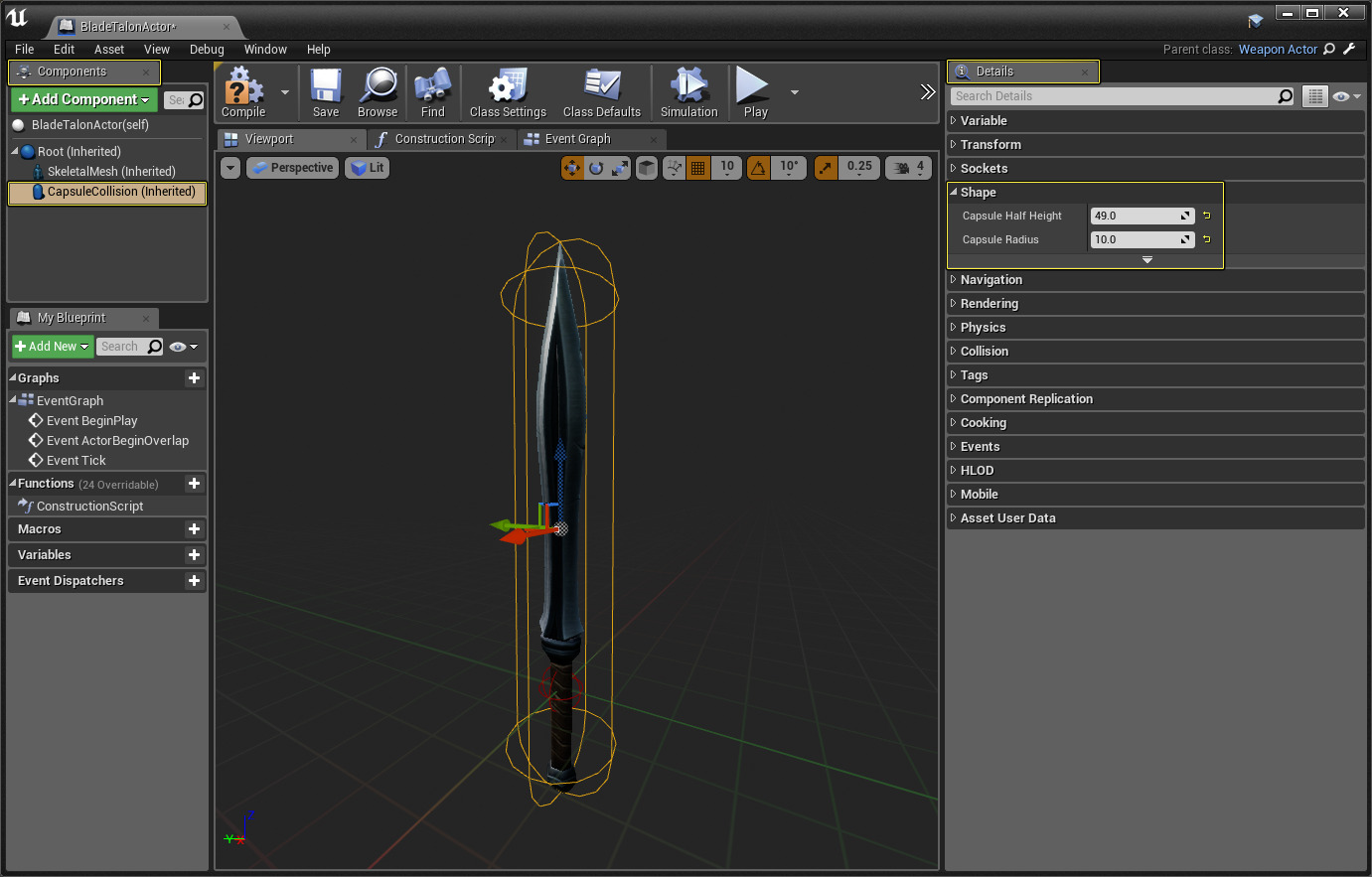
Task: Select the rotate gizmo mode in viewport
Action: [596, 168]
